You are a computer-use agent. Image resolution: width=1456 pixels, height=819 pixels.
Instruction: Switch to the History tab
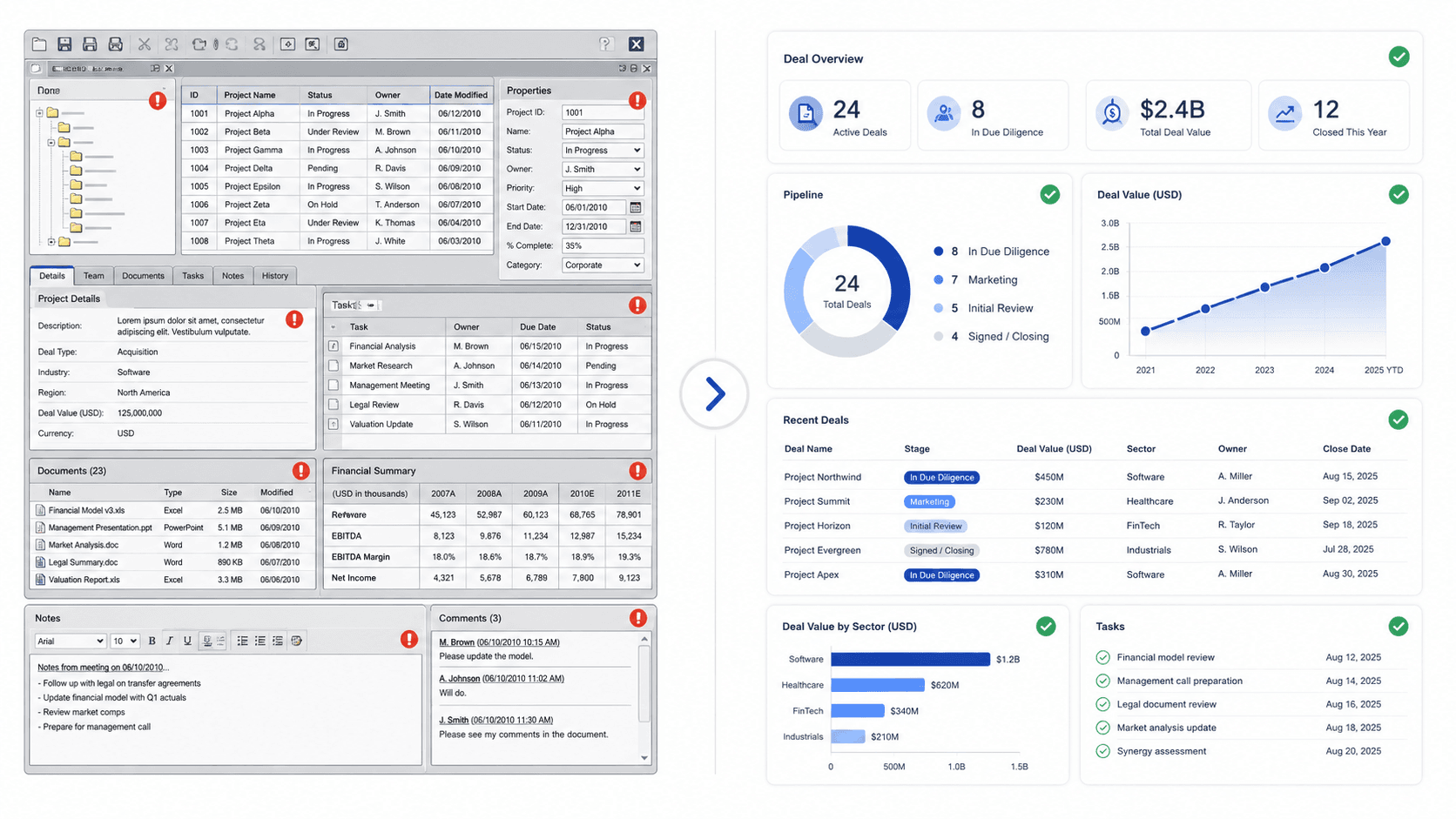(275, 276)
